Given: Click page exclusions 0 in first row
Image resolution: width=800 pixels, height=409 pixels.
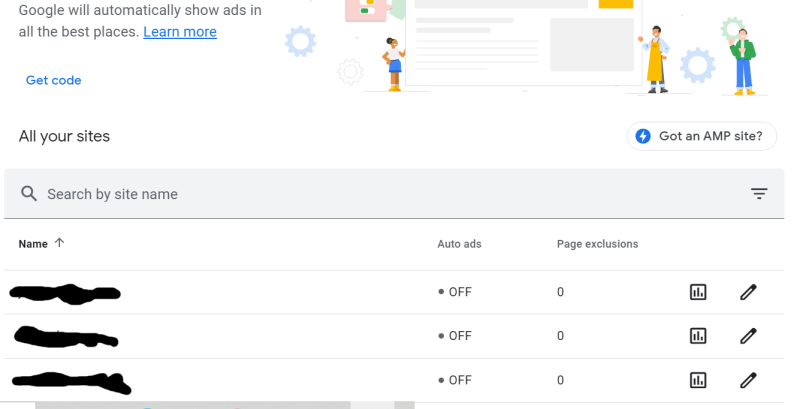Looking at the screenshot, I should coord(560,292).
